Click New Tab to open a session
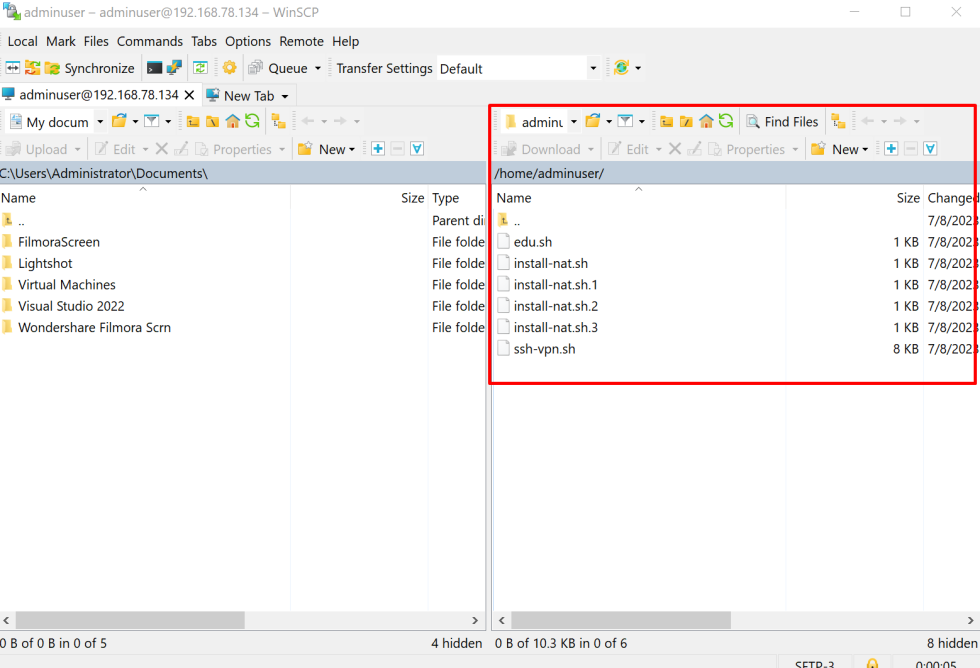980x668 pixels. [x=243, y=95]
